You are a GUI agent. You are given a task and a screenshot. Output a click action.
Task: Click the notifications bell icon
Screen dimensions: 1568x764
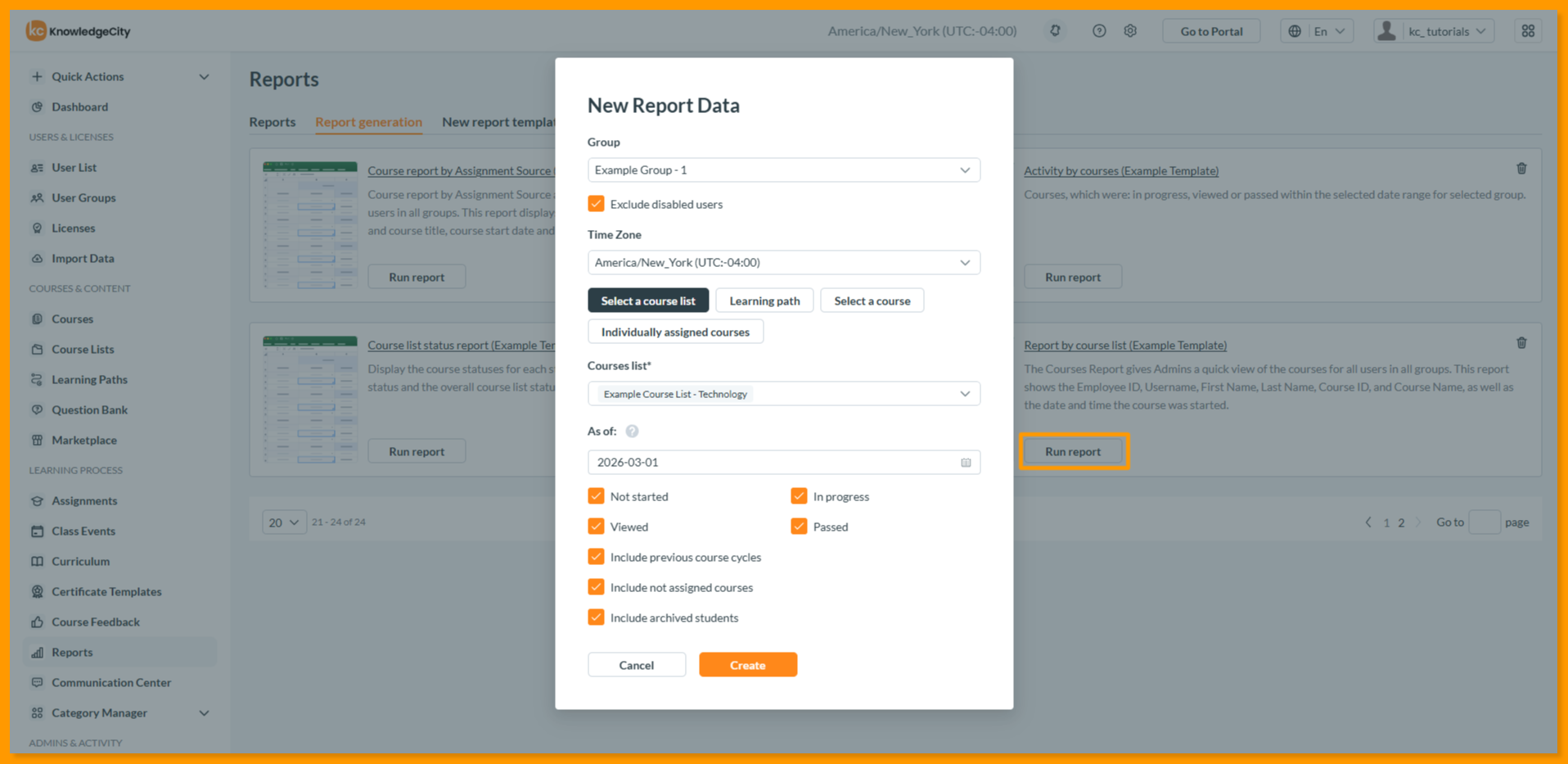(1055, 31)
